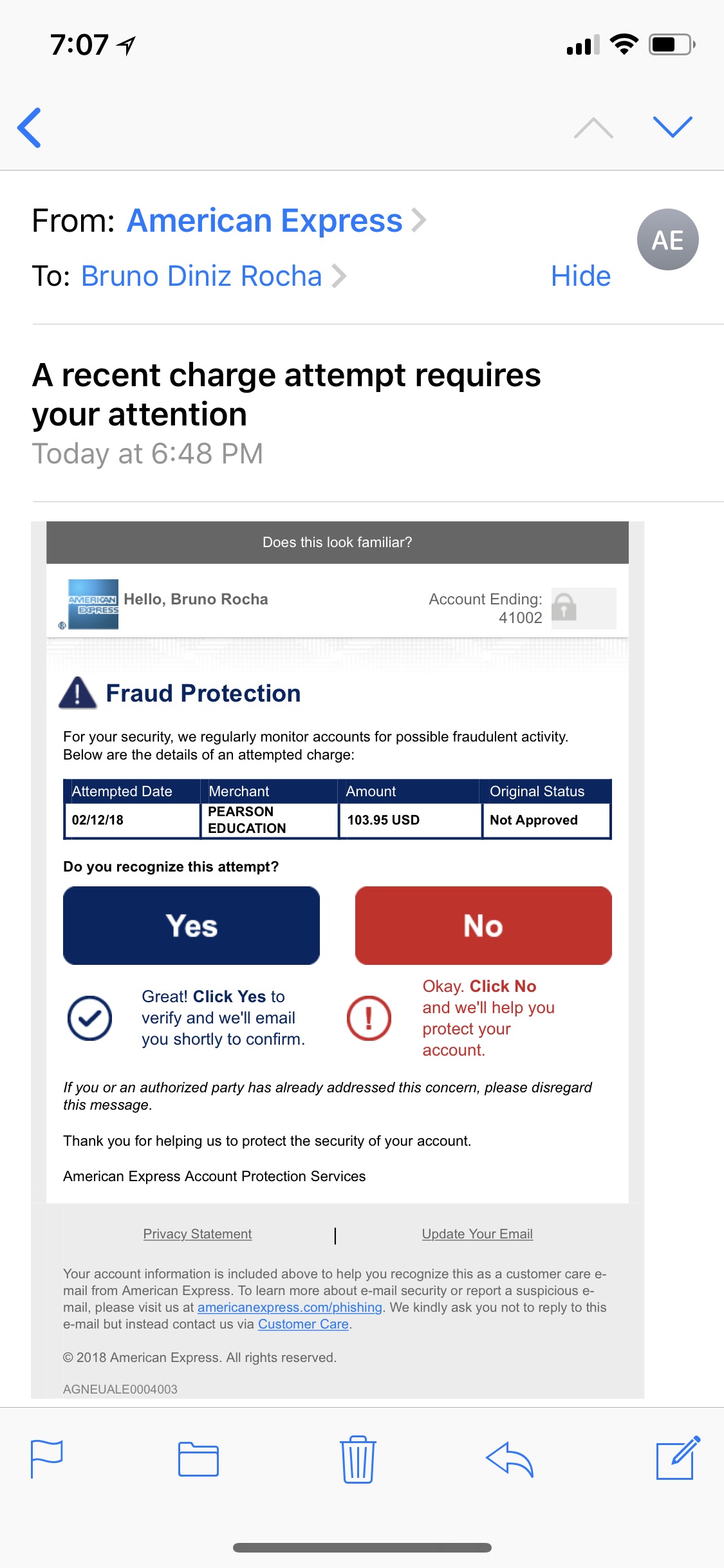This screenshot has height=1568, width=724.
Task: Open the AE sender avatar
Action: tap(667, 240)
